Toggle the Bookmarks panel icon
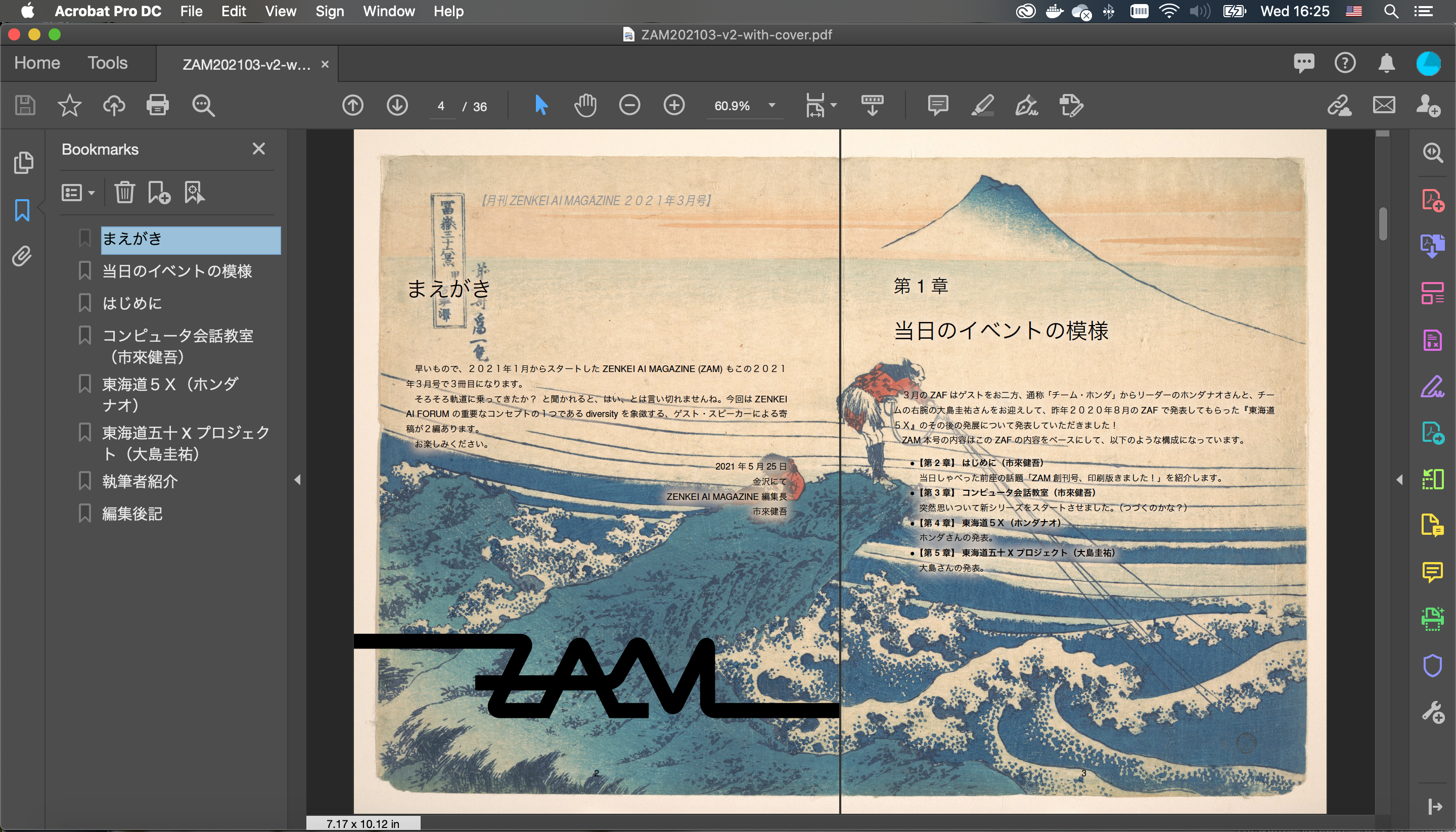Screen dimensions: 1456x832 22,210
